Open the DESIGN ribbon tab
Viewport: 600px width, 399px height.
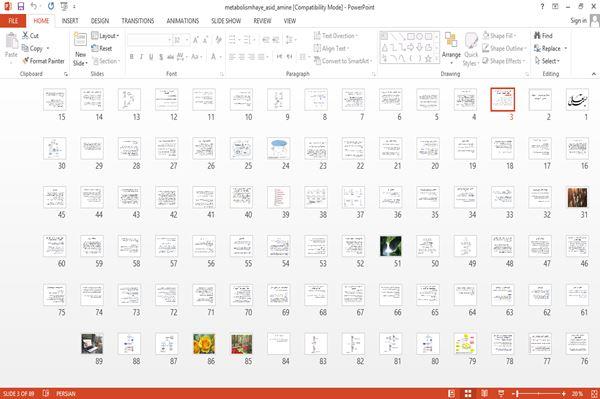pyautogui.click(x=100, y=21)
